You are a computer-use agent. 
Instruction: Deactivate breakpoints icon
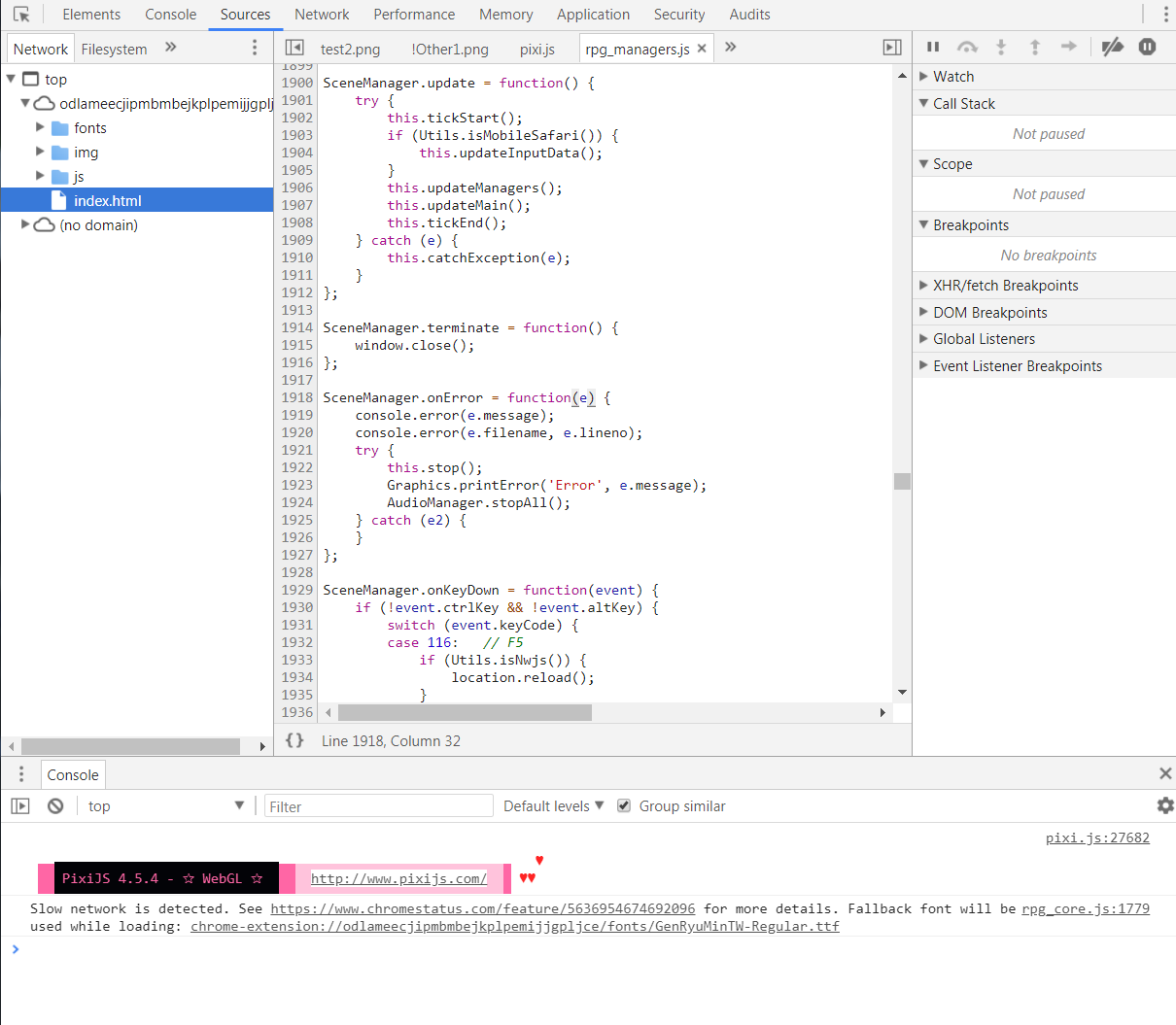[x=1113, y=47]
